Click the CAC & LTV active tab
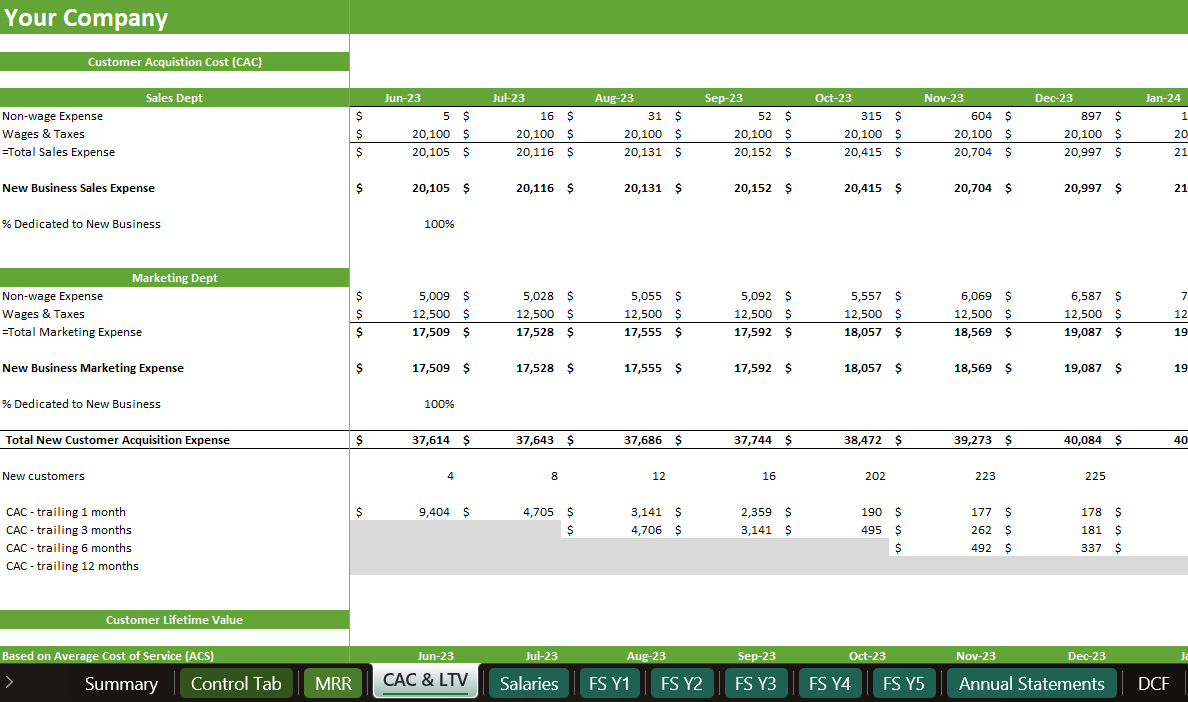The width and height of the screenshot is (1188, 702). tap(424, 683)
